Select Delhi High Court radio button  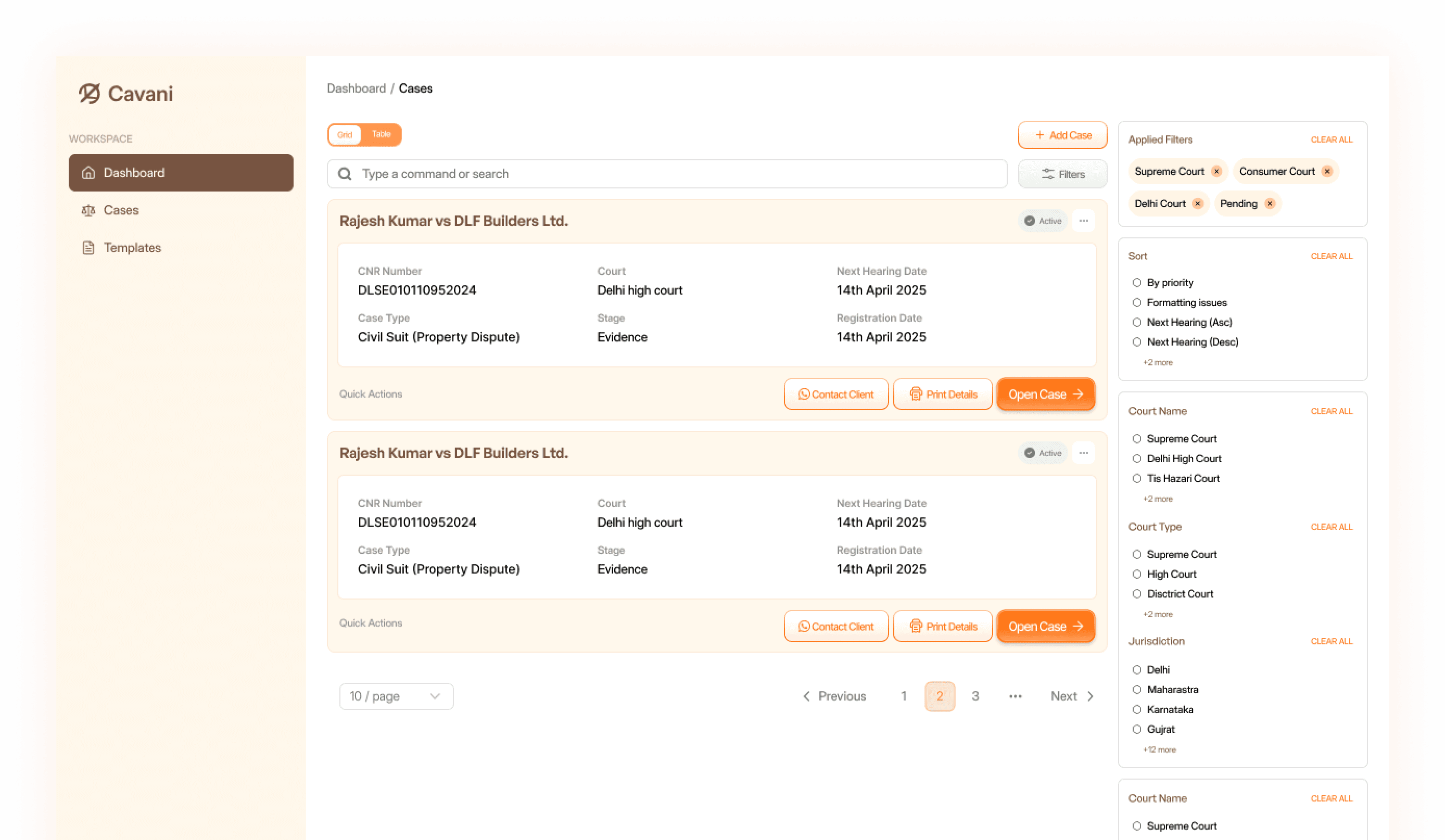tap(1136, 459)
